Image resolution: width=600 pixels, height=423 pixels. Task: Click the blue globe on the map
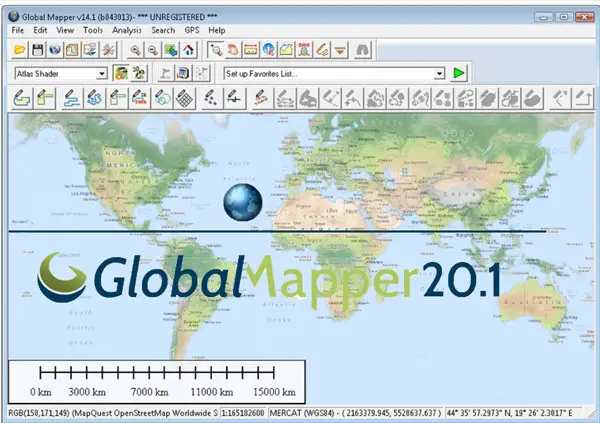tap(243, 202)
